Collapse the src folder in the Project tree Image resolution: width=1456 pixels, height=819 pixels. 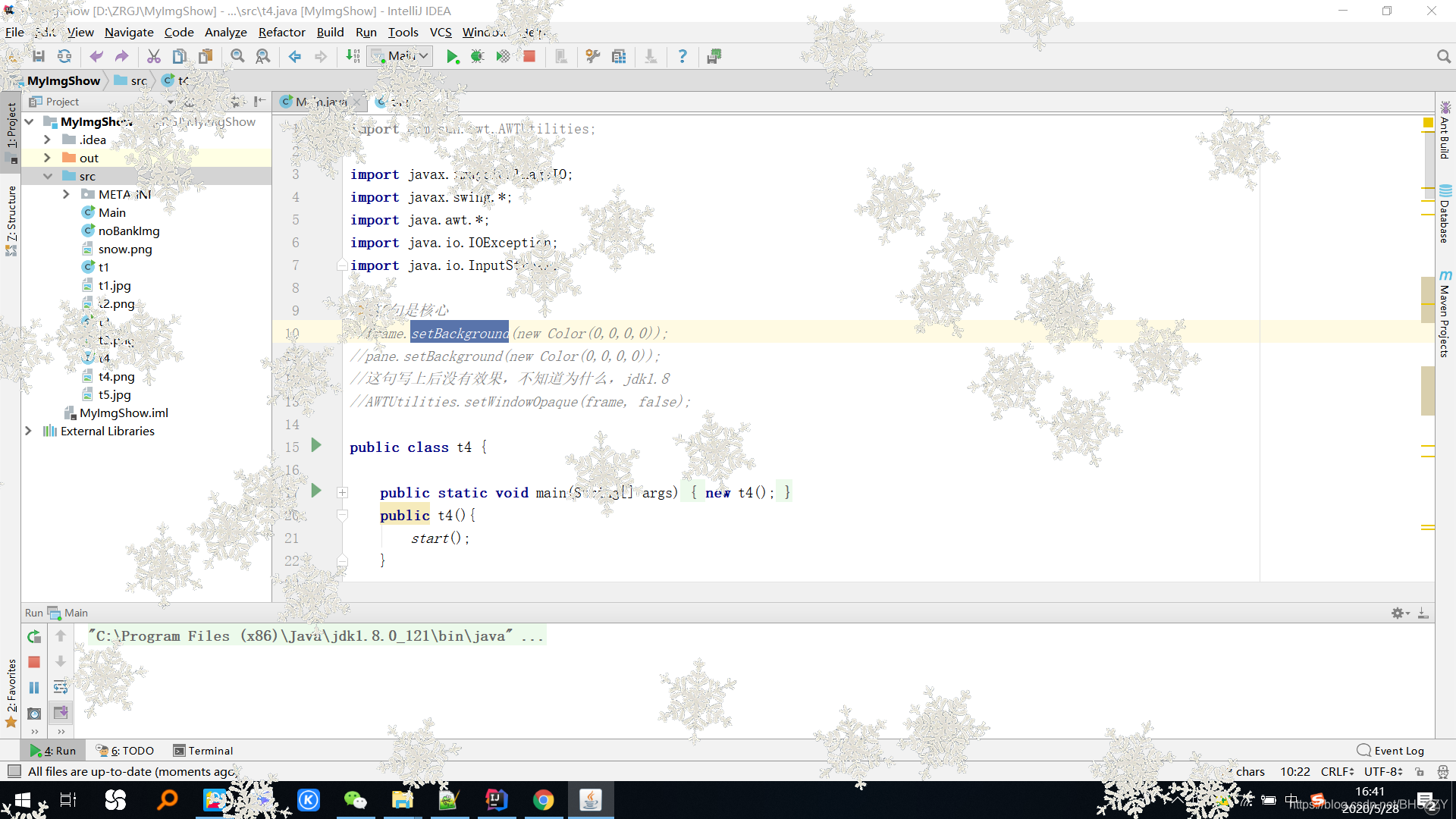tap(48, 175)
